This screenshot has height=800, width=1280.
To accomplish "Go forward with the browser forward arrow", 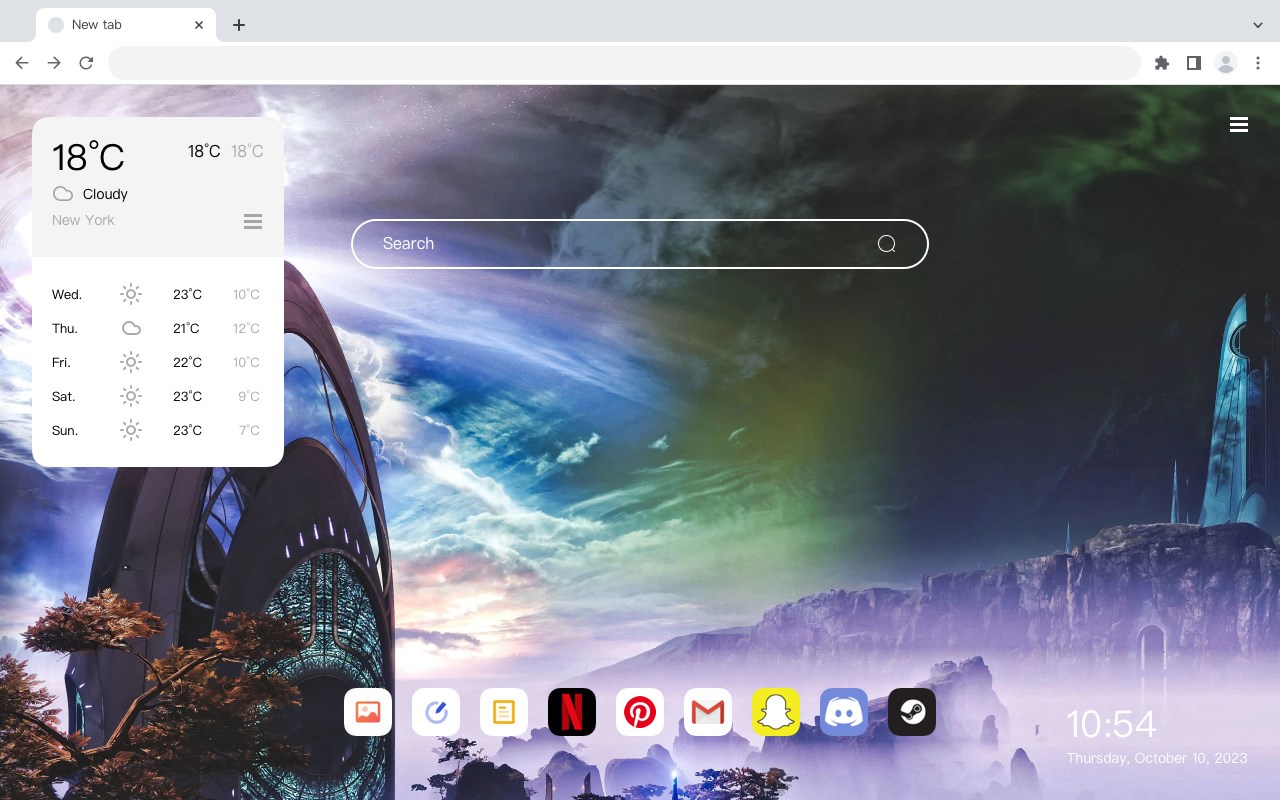I will (54, 63).
